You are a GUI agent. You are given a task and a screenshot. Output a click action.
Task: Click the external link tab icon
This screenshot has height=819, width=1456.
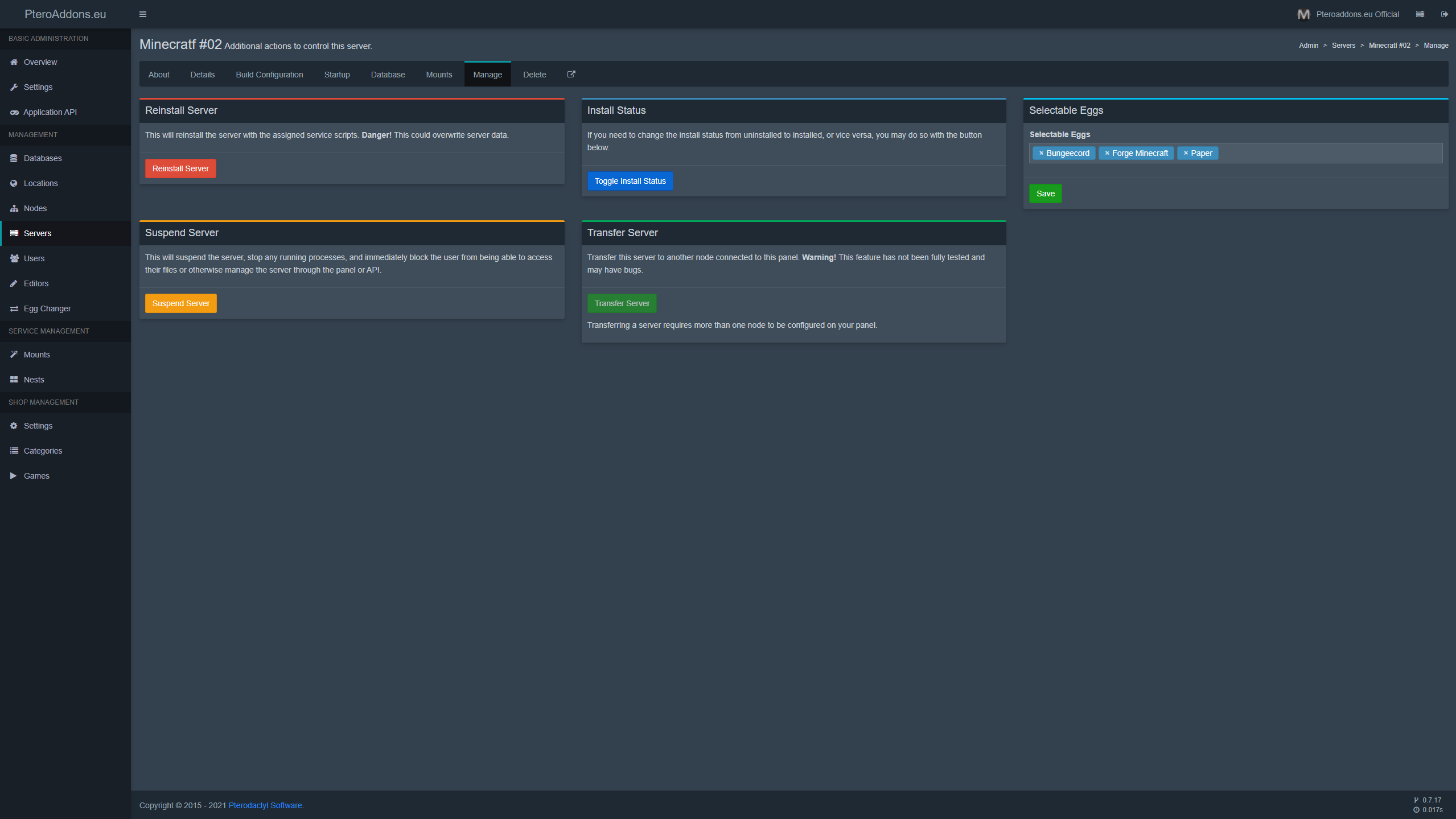[x=571, y=75]
